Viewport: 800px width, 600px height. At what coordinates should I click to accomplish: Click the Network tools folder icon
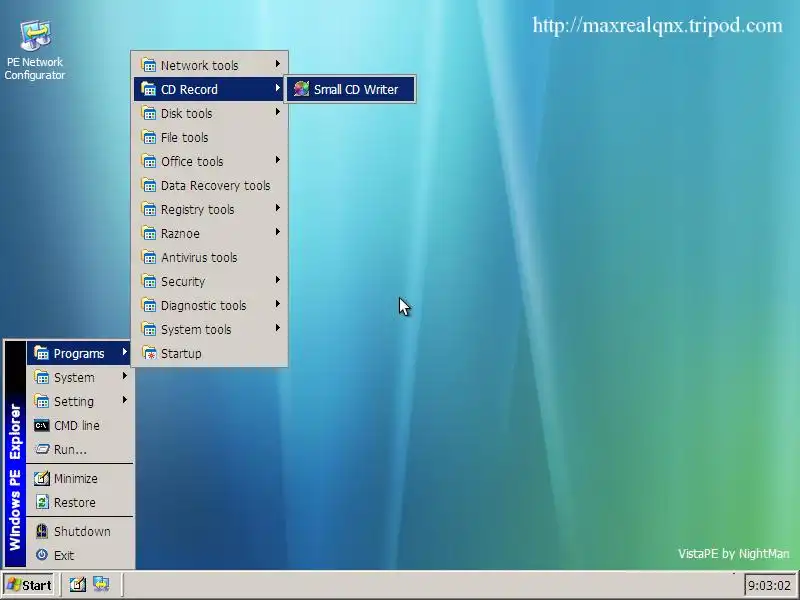(148, 65)
